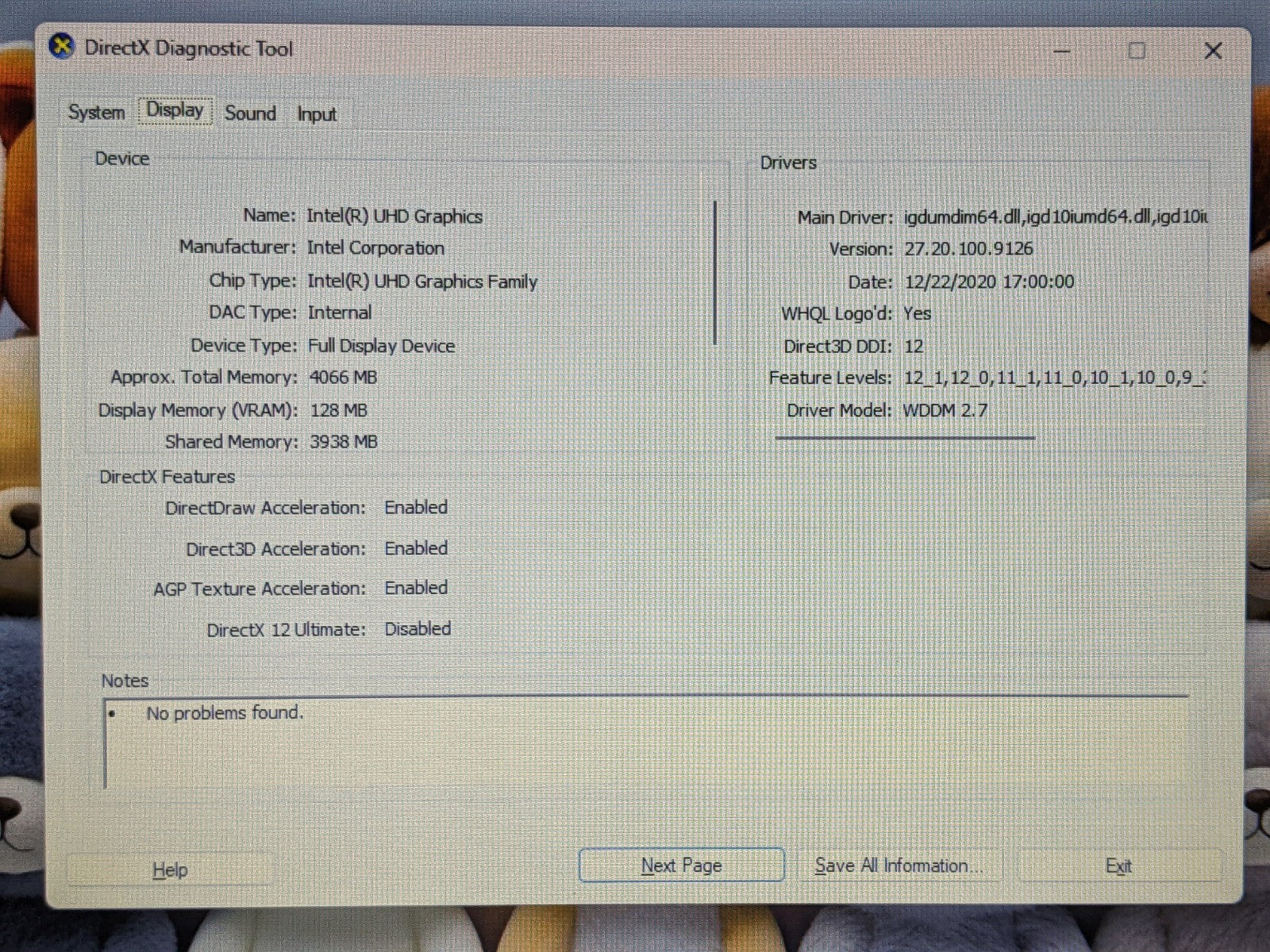
Task: Click Save All Information button
Action: pyautogui.click(x=897, y=866)
